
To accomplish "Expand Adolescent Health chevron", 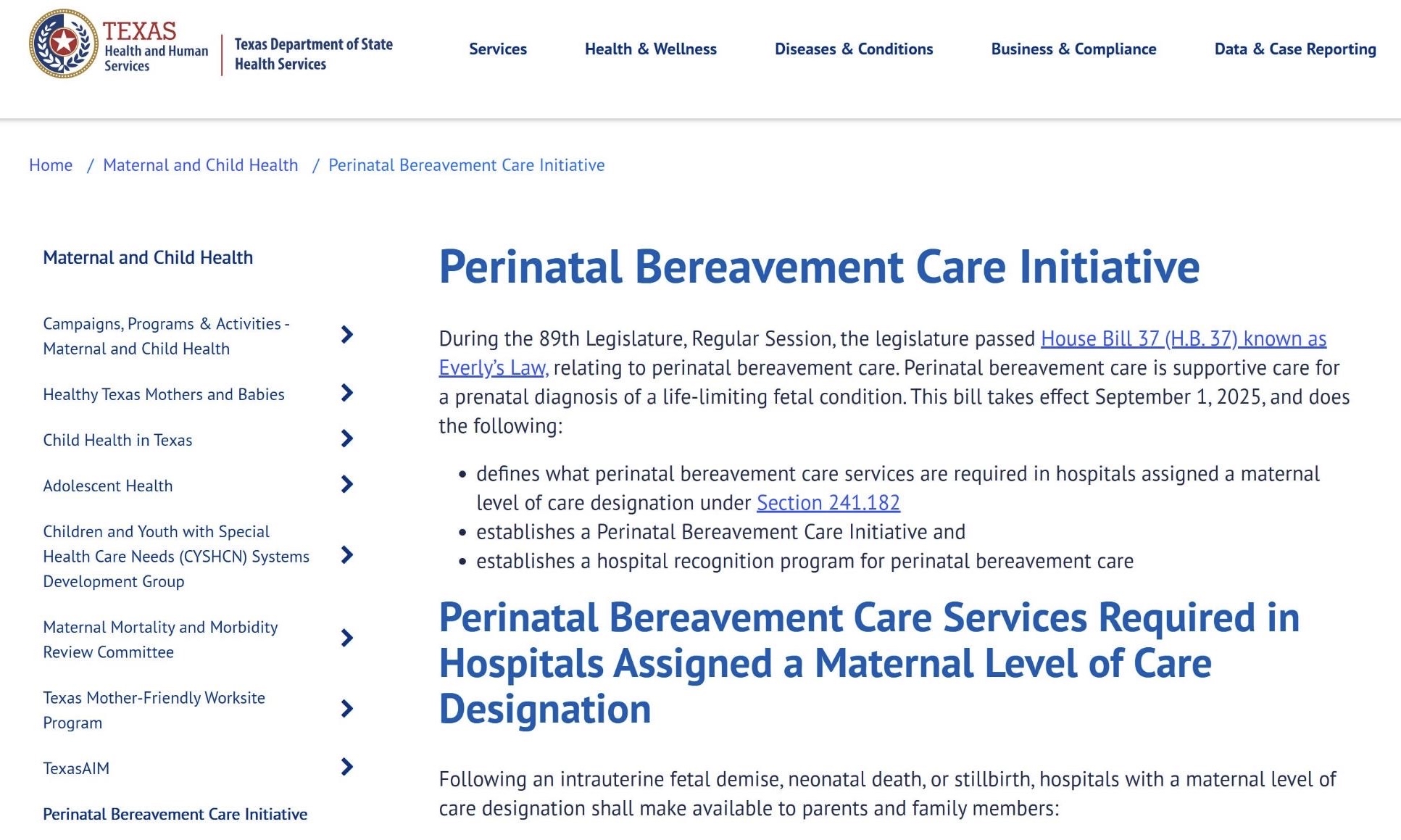I will pyautogui.click(x=347, y=484).
